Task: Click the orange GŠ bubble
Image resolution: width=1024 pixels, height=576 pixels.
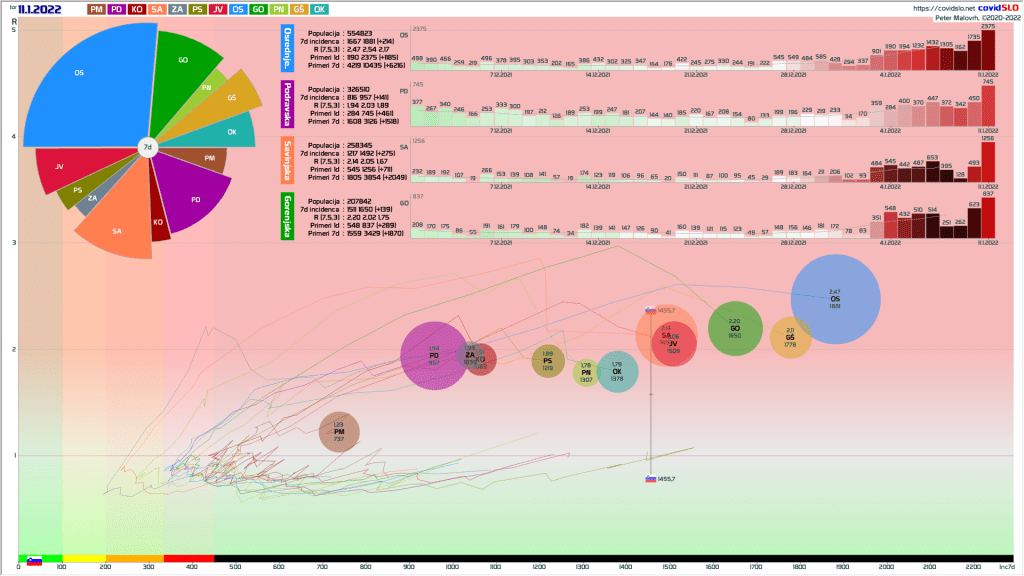Action: click(x=790, y=337)
